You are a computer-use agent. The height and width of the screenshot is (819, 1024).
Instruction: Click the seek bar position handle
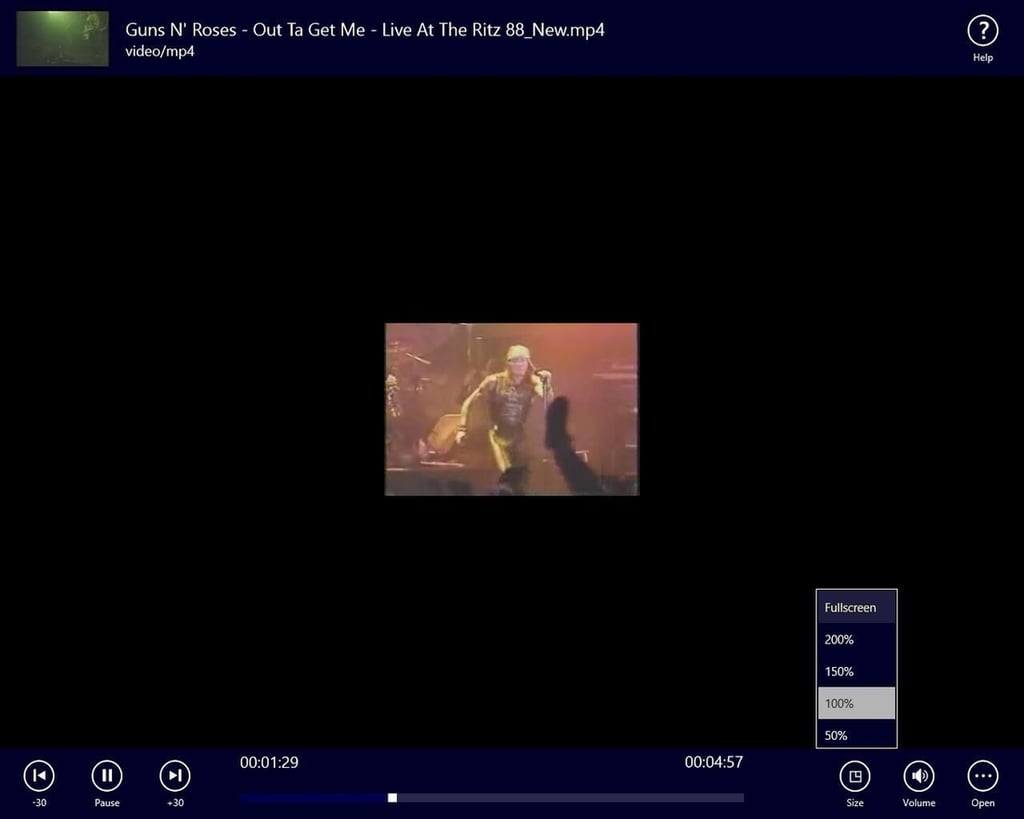[392, 797]
